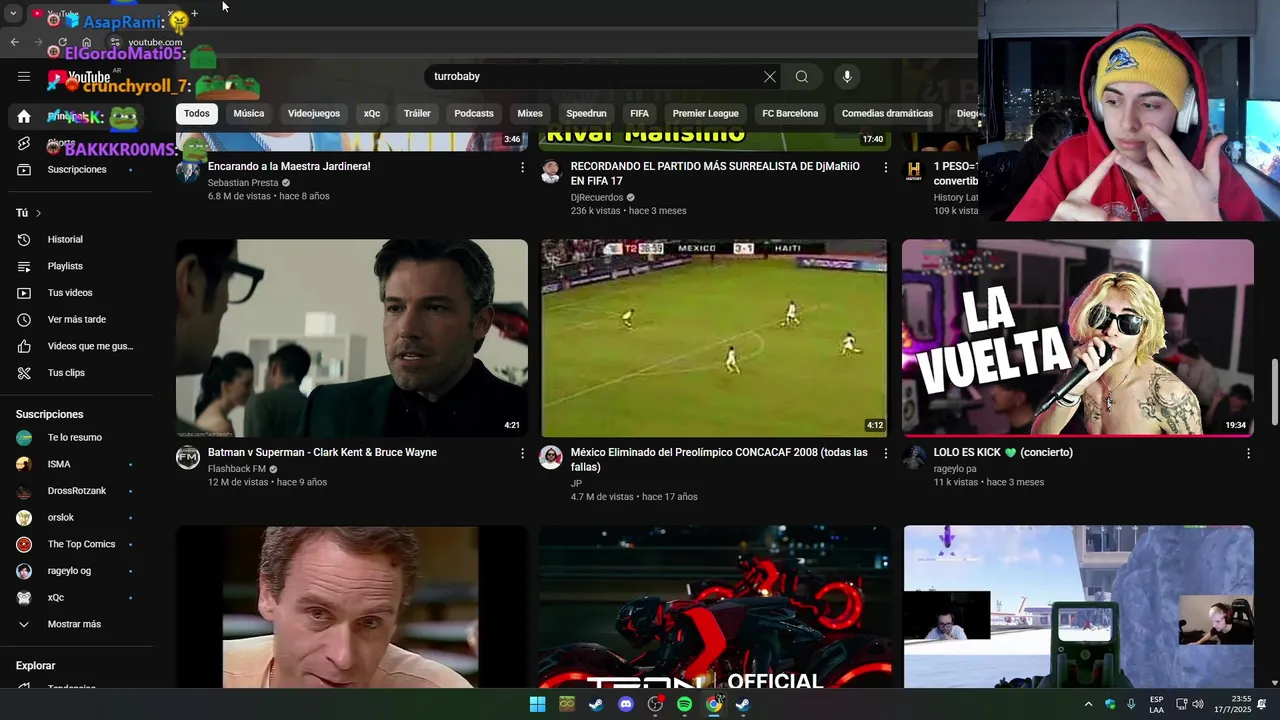Screen dimensions: 1280x720
Task: Select the Tráiler filter chip
Action: [417, 113]
